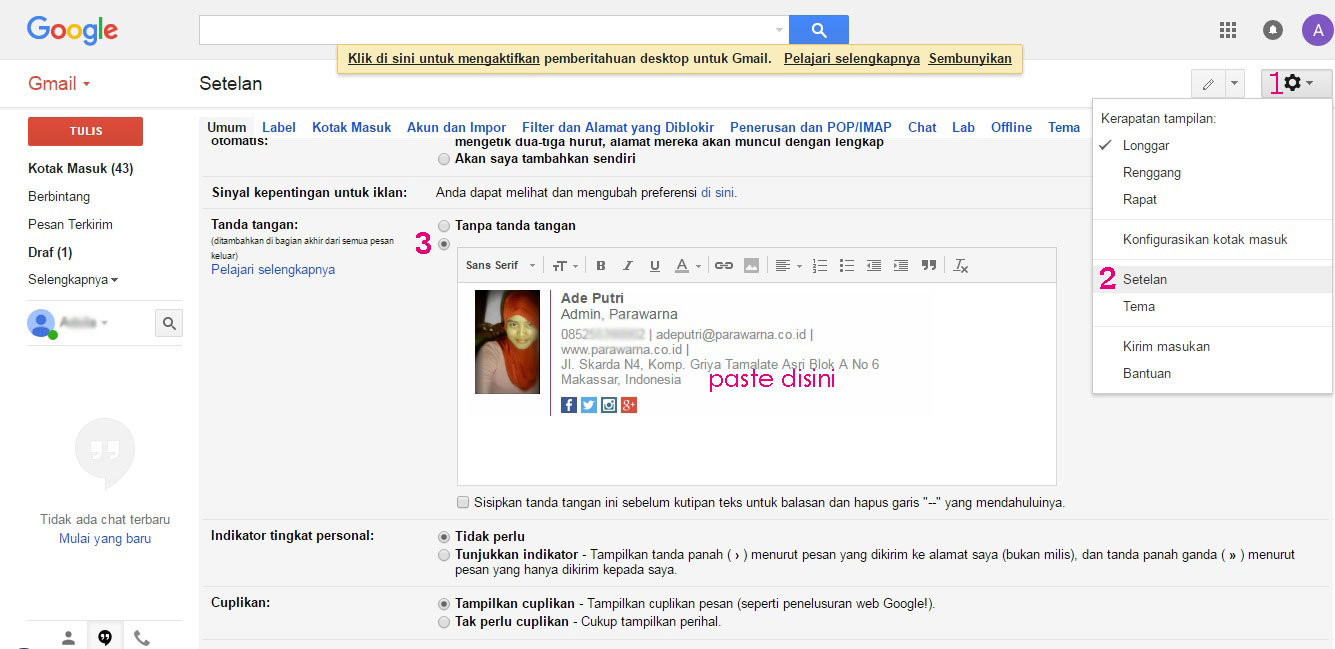Open the phone calls icon
1335x649 pixels.
tap(142, 638)
